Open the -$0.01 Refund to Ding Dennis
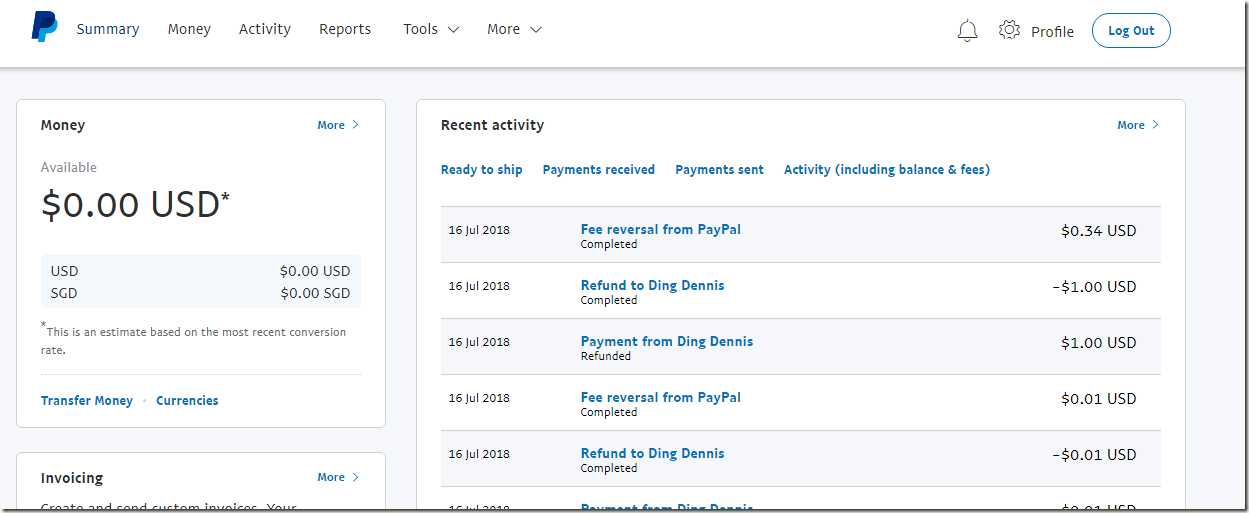 point(652,453)
